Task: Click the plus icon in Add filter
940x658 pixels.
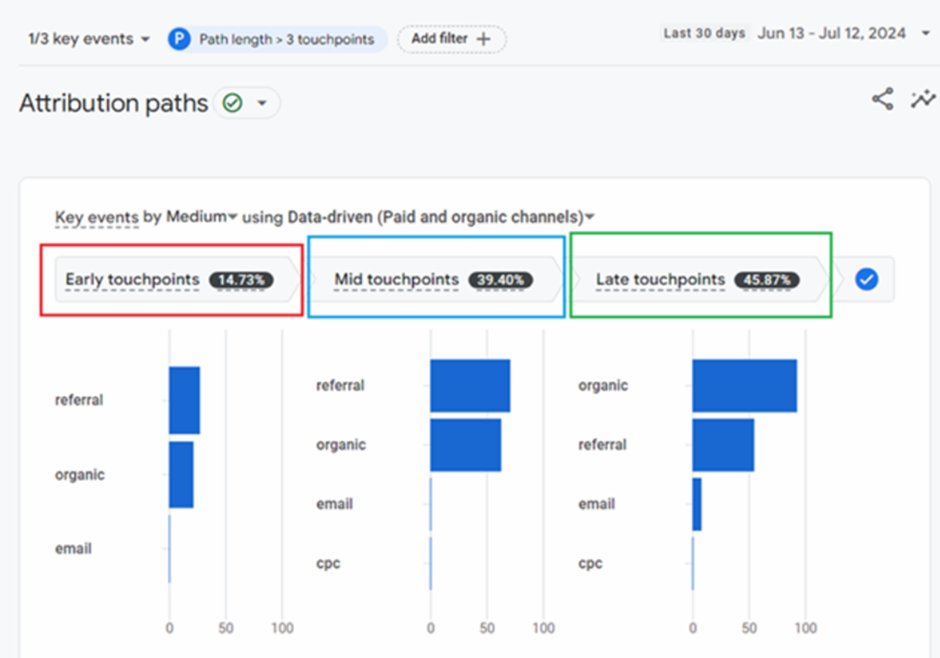Action: tap(484, 39)
